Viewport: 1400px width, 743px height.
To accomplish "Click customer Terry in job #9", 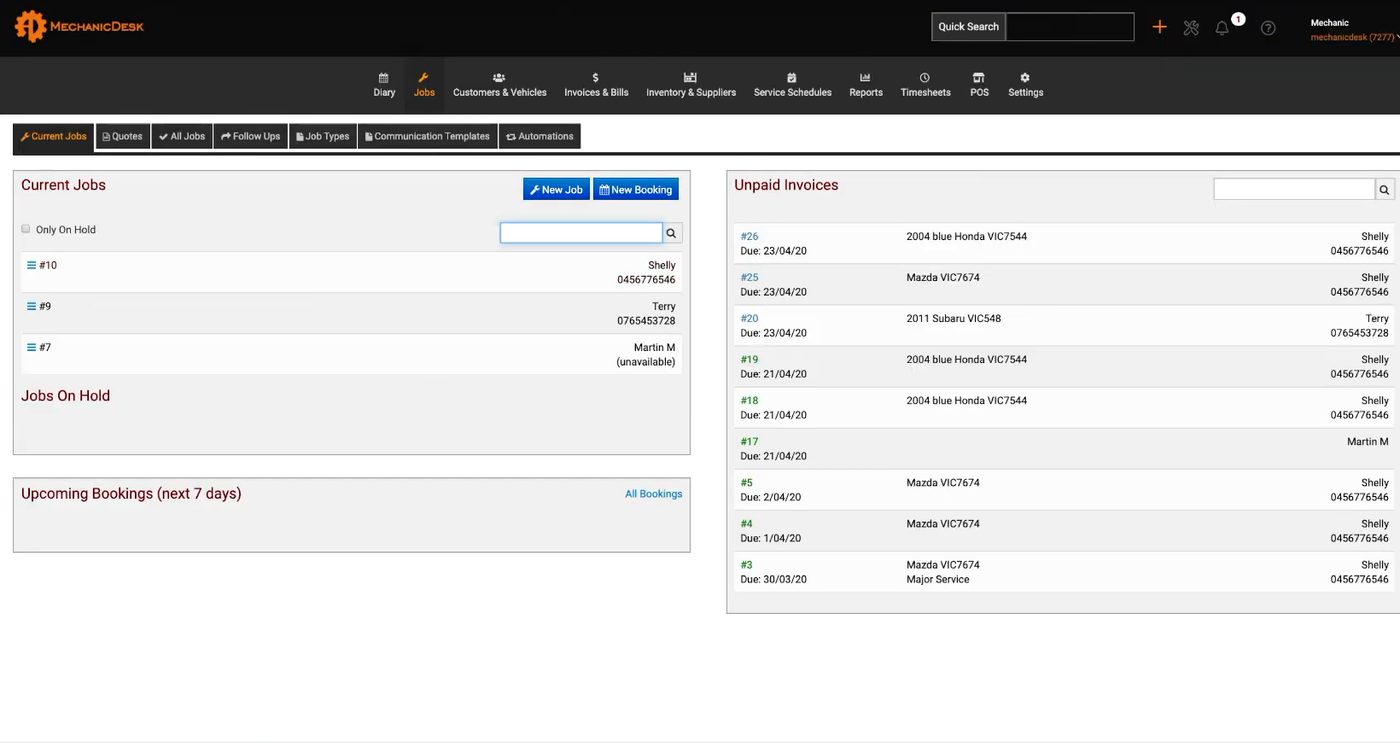I will point(663,307).
